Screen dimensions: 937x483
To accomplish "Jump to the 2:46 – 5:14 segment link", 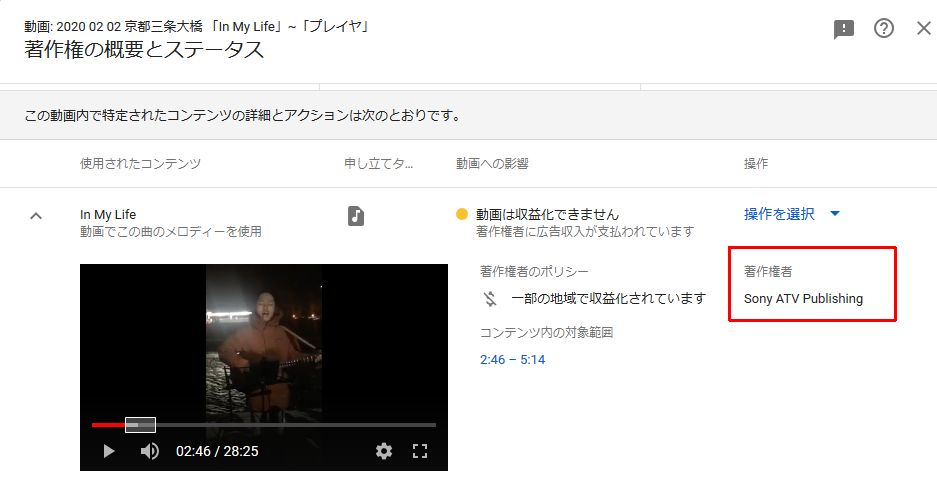I will (513, 359).
